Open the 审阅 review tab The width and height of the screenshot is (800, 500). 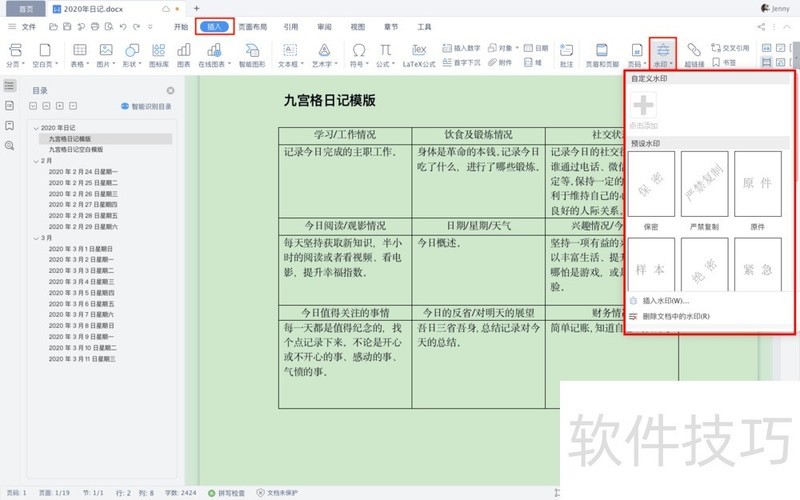(x=323, y=27)
